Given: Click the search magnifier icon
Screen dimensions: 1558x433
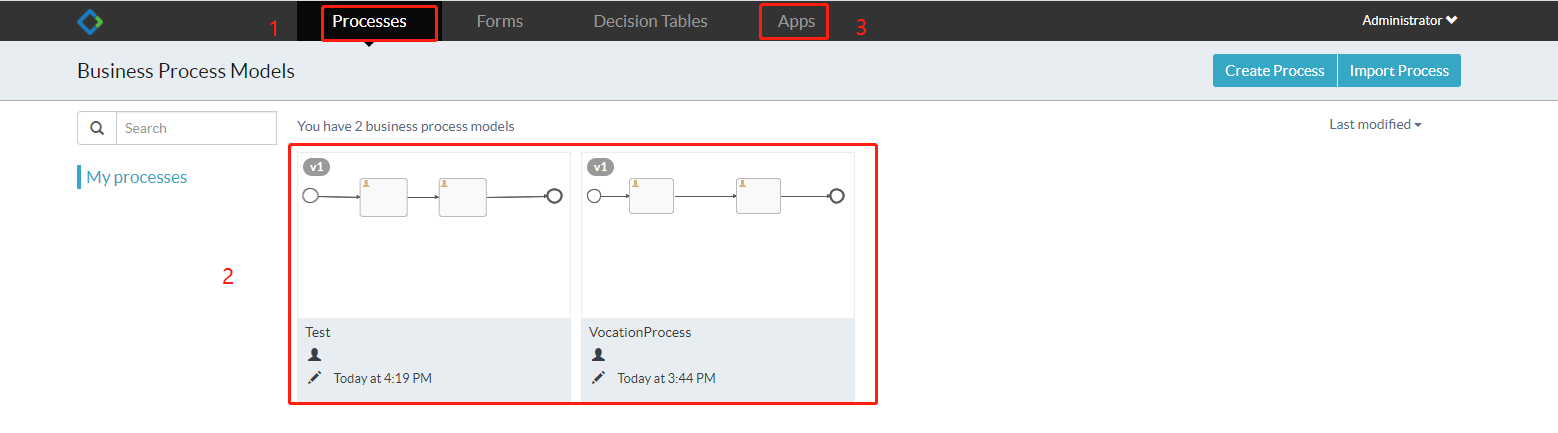Looking at the screenshot, I should [97, 128].
